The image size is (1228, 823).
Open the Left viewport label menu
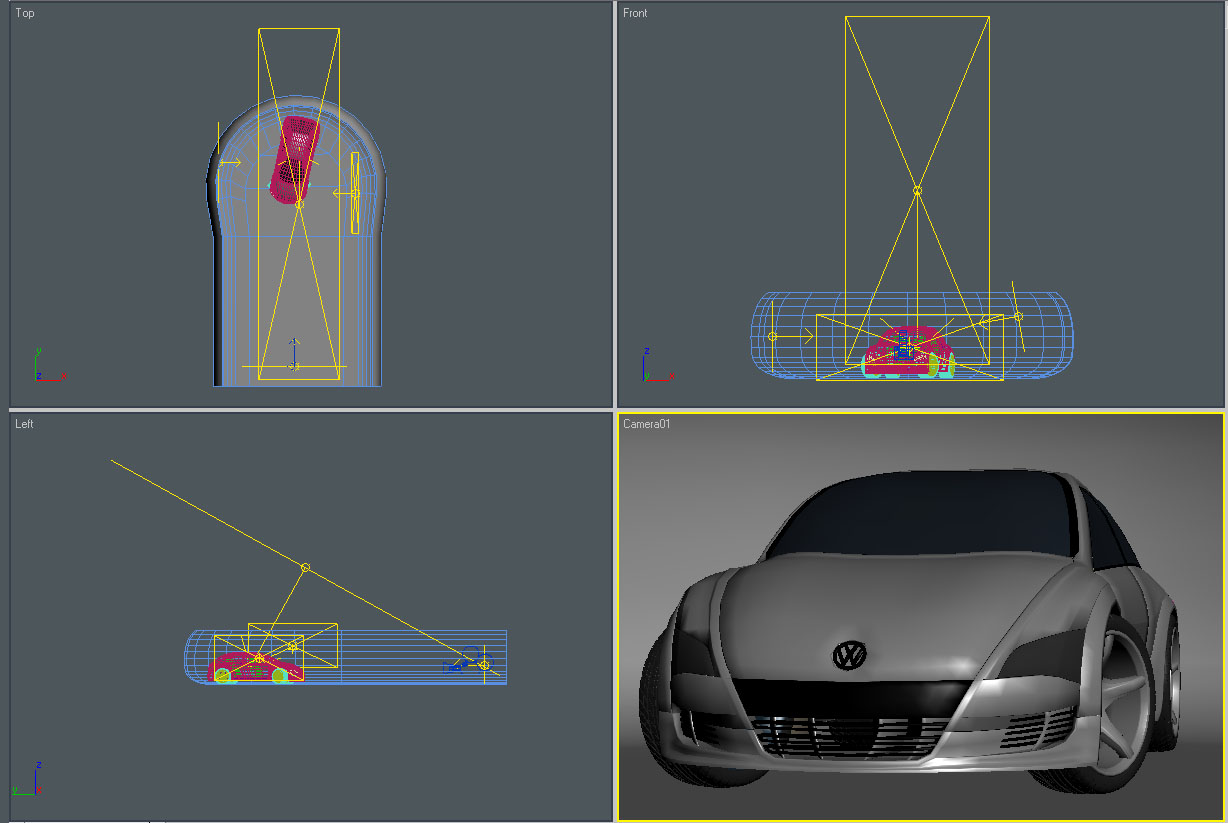[24, 424]
